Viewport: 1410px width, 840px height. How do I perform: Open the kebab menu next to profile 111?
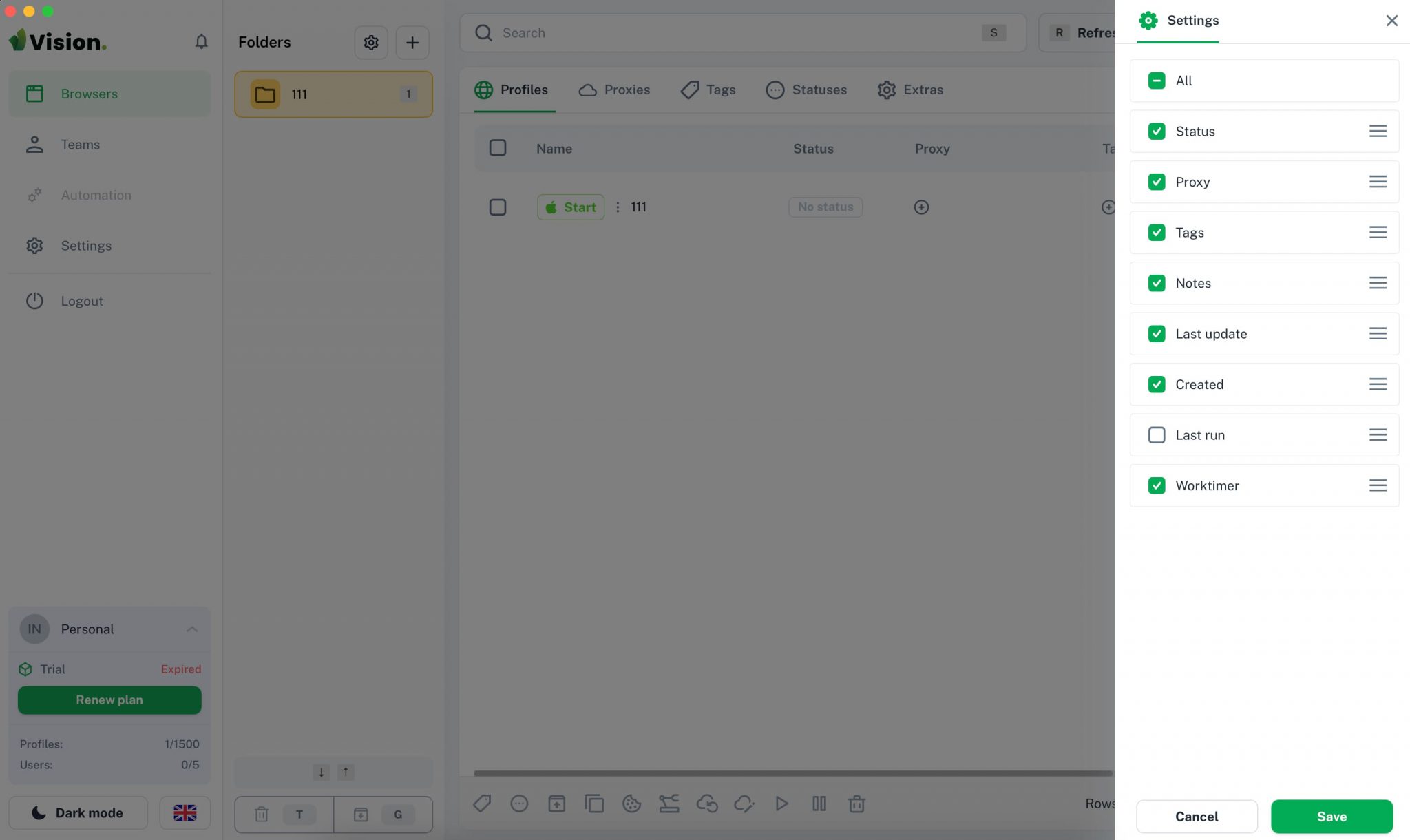click(618, 207)
